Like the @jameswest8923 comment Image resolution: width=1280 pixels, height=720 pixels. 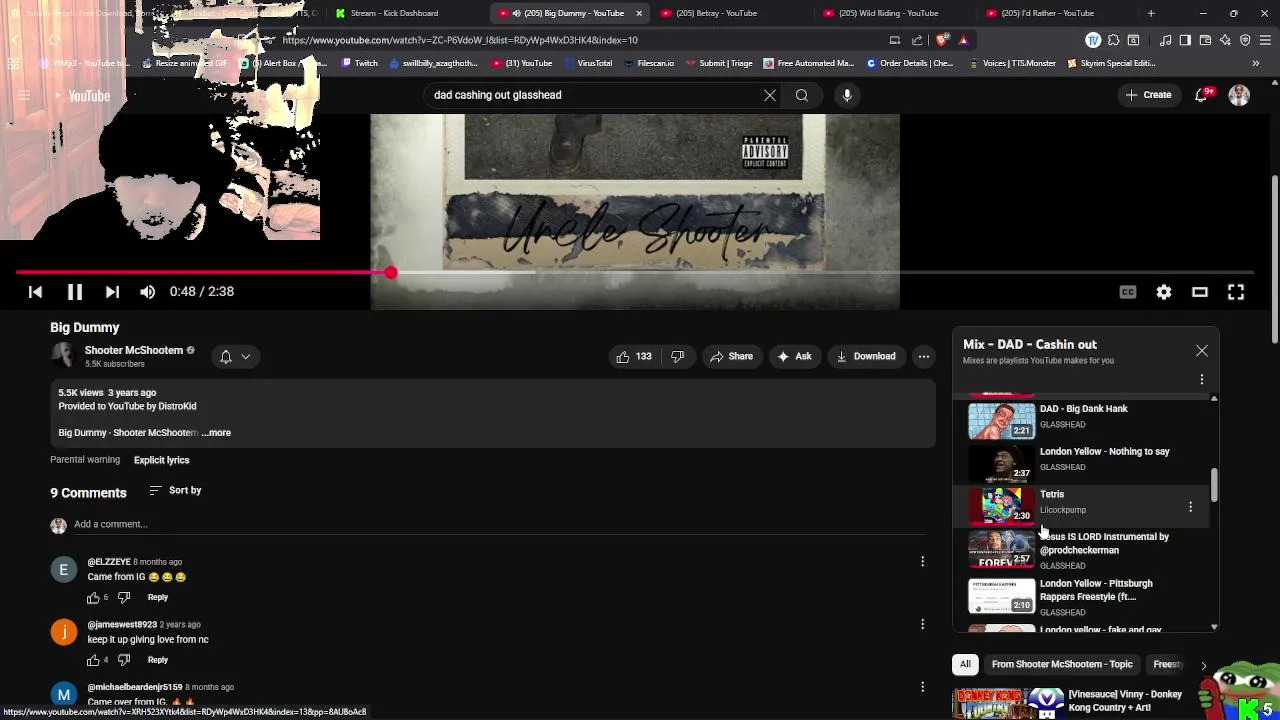tap(93, 660)
